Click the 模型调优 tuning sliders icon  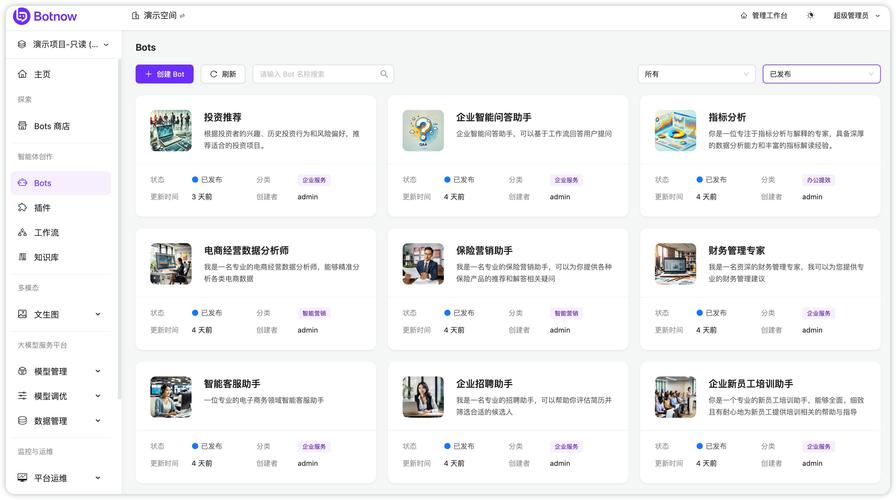[x=22, y=395]
